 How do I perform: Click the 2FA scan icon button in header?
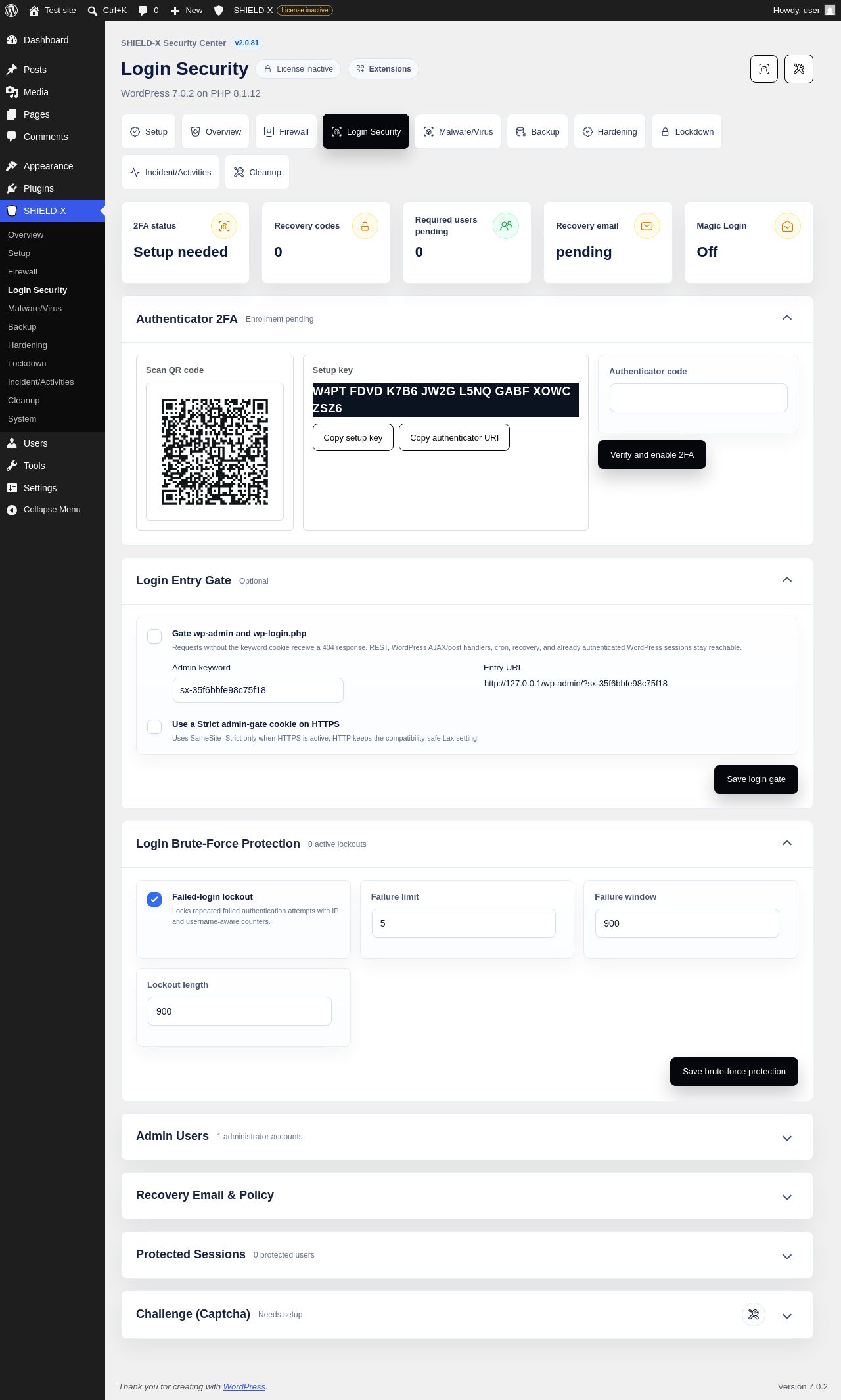[764, 69]
